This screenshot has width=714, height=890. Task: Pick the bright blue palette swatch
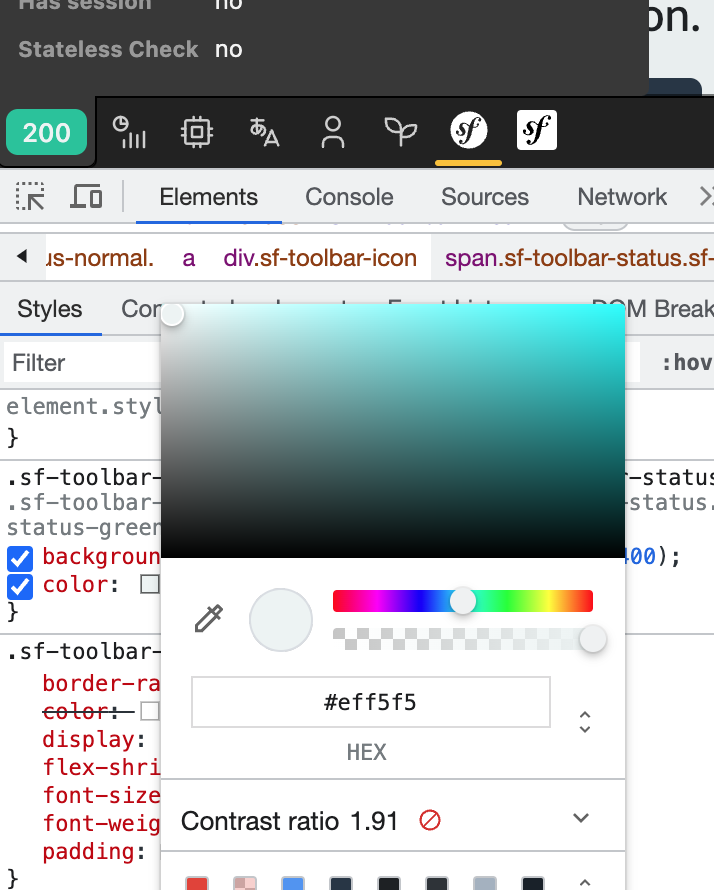(293, 884)
